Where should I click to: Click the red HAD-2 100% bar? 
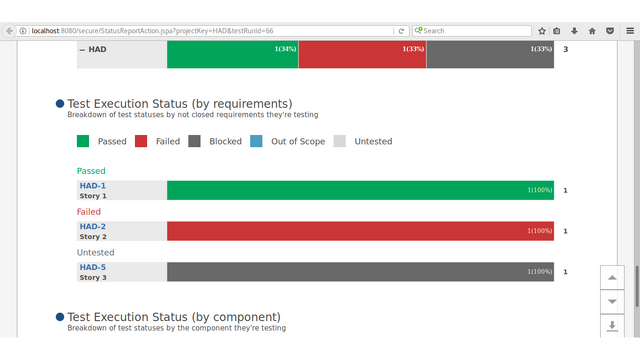click(360, 231)
